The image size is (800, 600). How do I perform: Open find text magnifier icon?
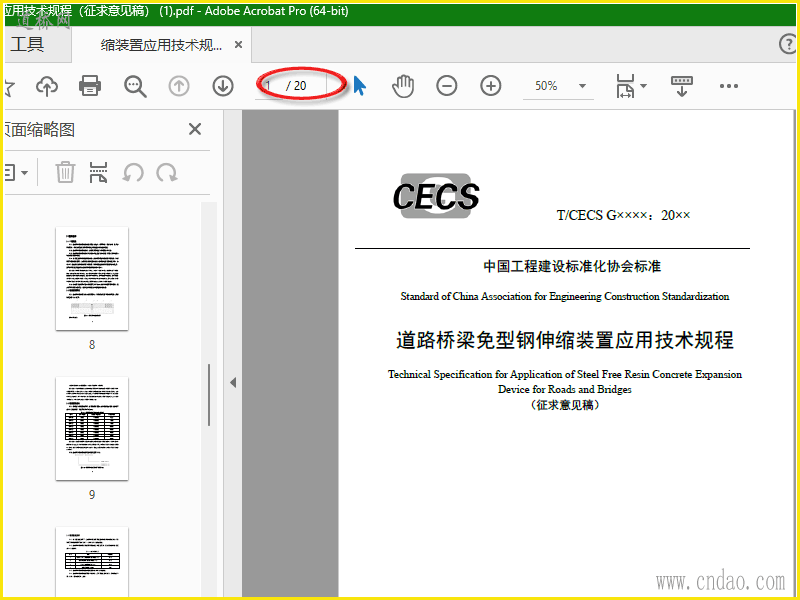click(135, 86)
